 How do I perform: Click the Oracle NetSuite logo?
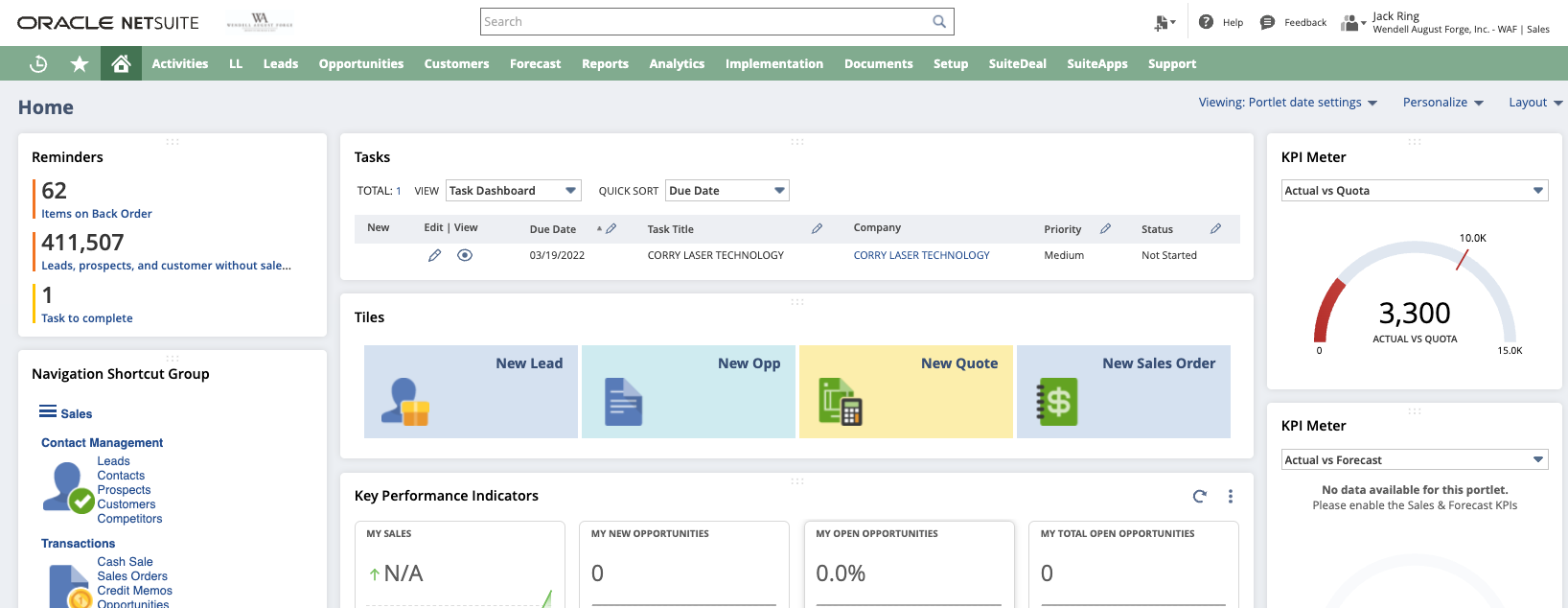click(x=108, y=22)
